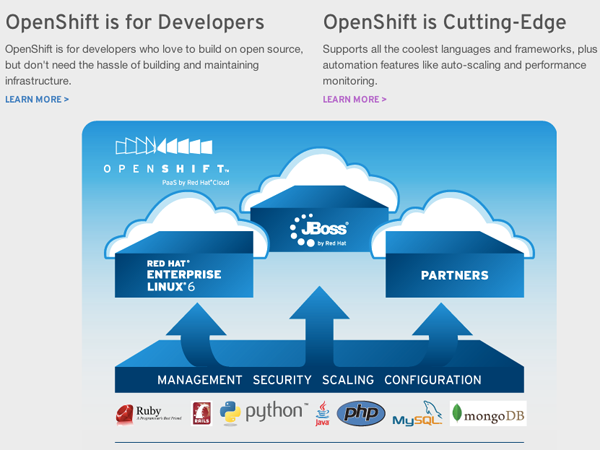Click the SCALING label in the diagram
The height and width of the screenshot is (450, 600).
[348, 380]
